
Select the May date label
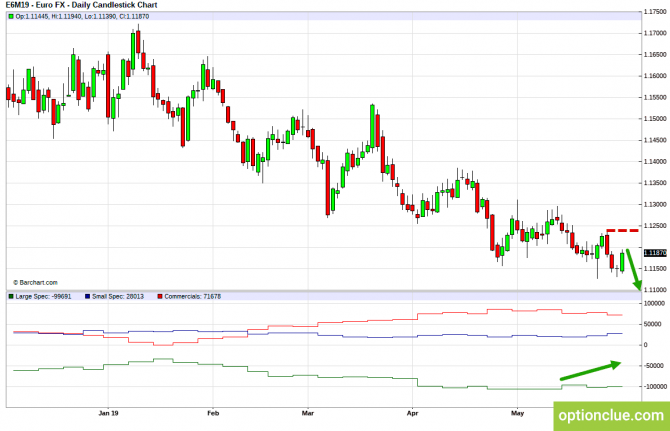[516, 411]
